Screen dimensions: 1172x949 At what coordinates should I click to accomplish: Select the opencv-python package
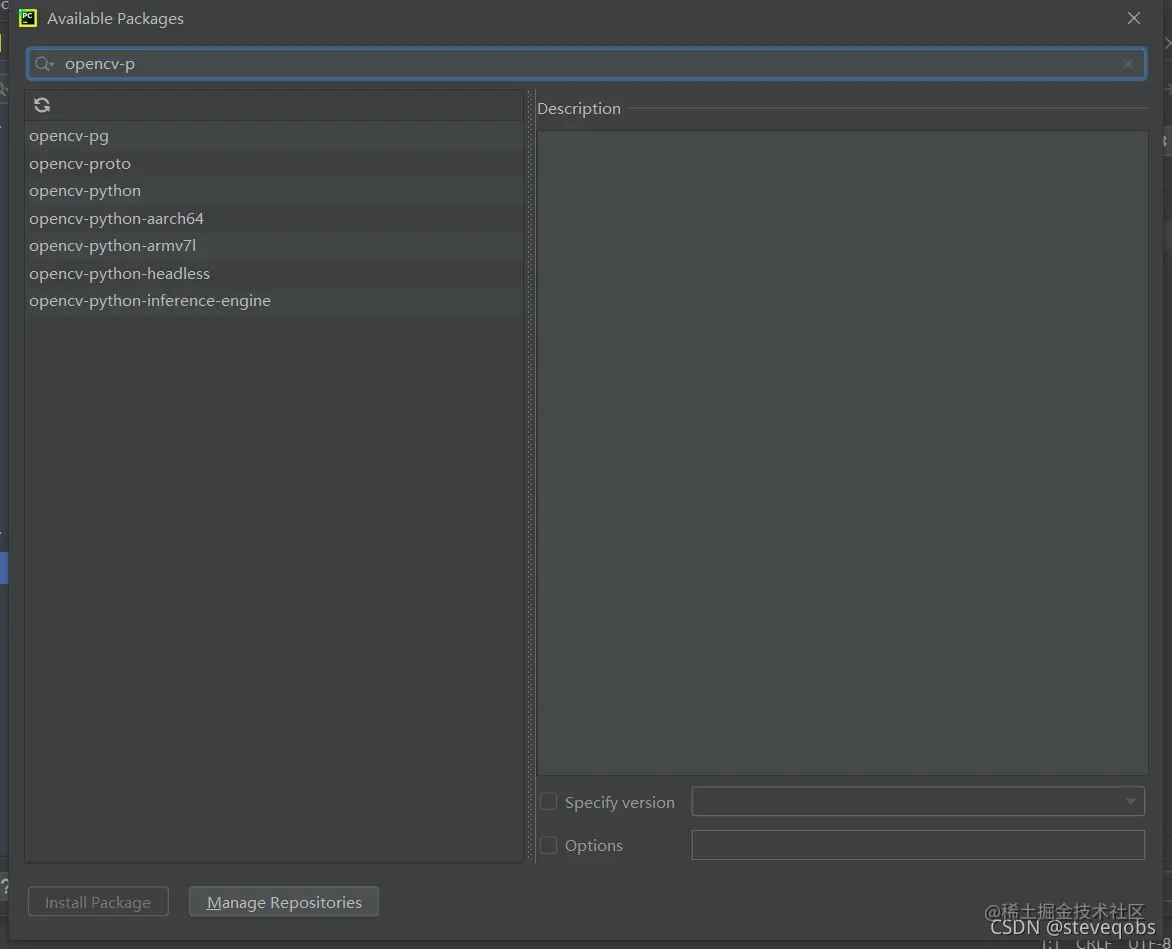click(x=274, y=191)
